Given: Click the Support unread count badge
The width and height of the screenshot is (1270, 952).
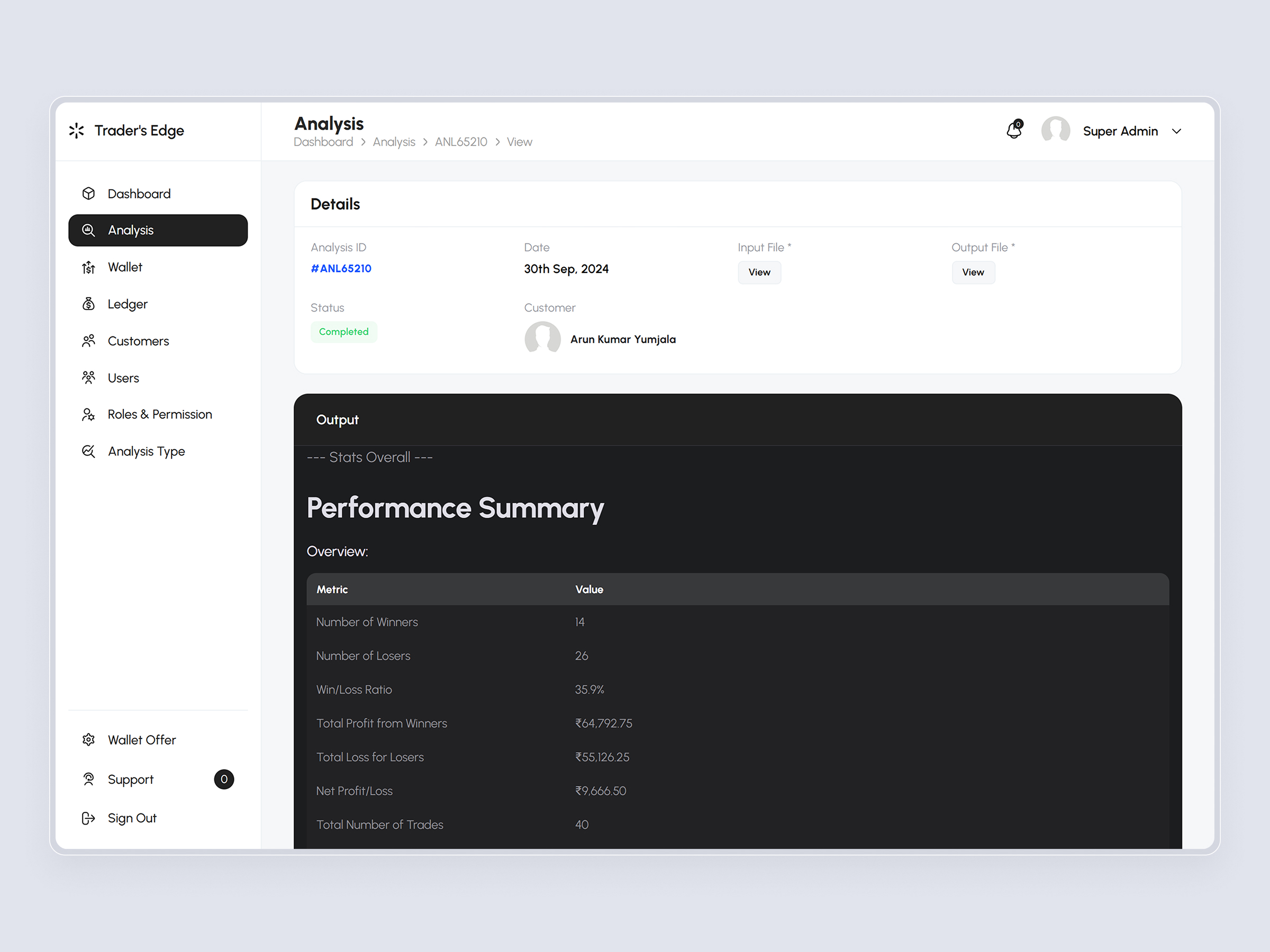Looking at the screenshot, I should point(224,779).
